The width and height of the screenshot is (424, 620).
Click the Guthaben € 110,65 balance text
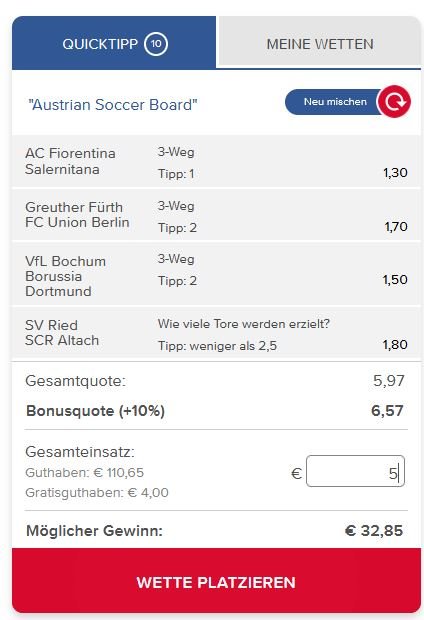point(85,473)
